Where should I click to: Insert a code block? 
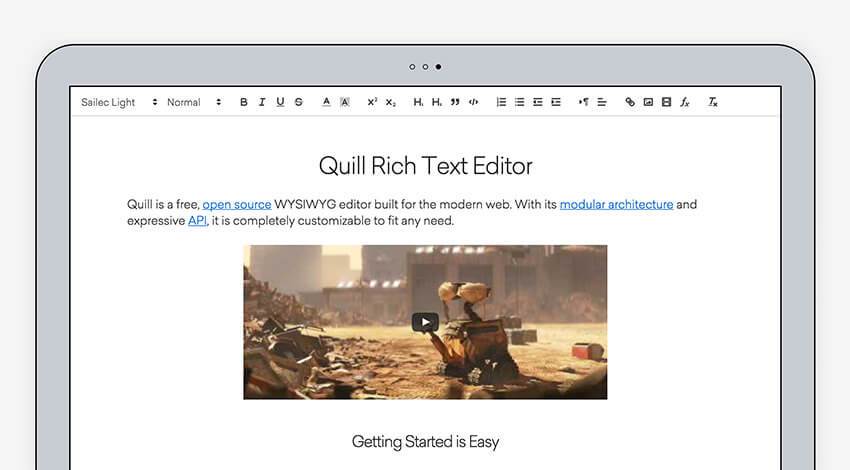(473, 102)
